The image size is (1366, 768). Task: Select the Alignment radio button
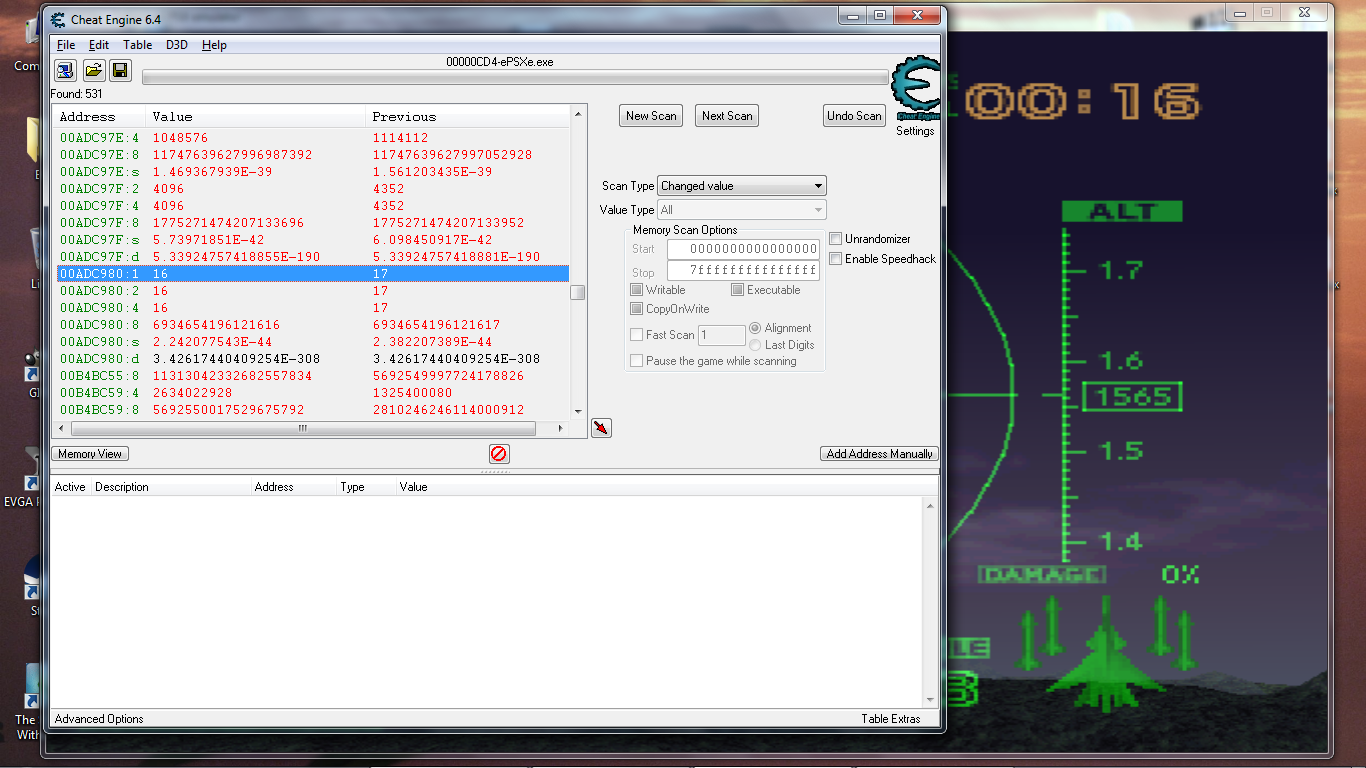[755, 328]
